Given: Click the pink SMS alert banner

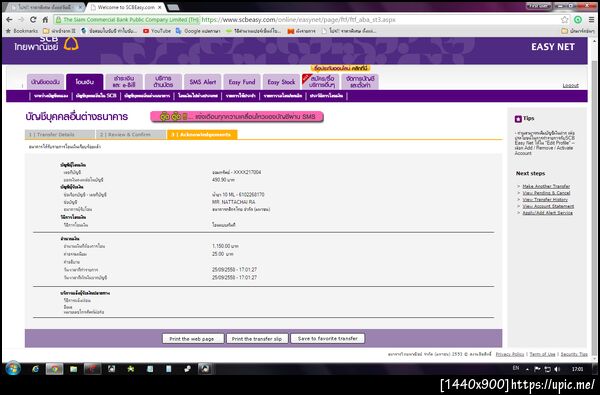Looking at the screenshot, I should [237, 116].
